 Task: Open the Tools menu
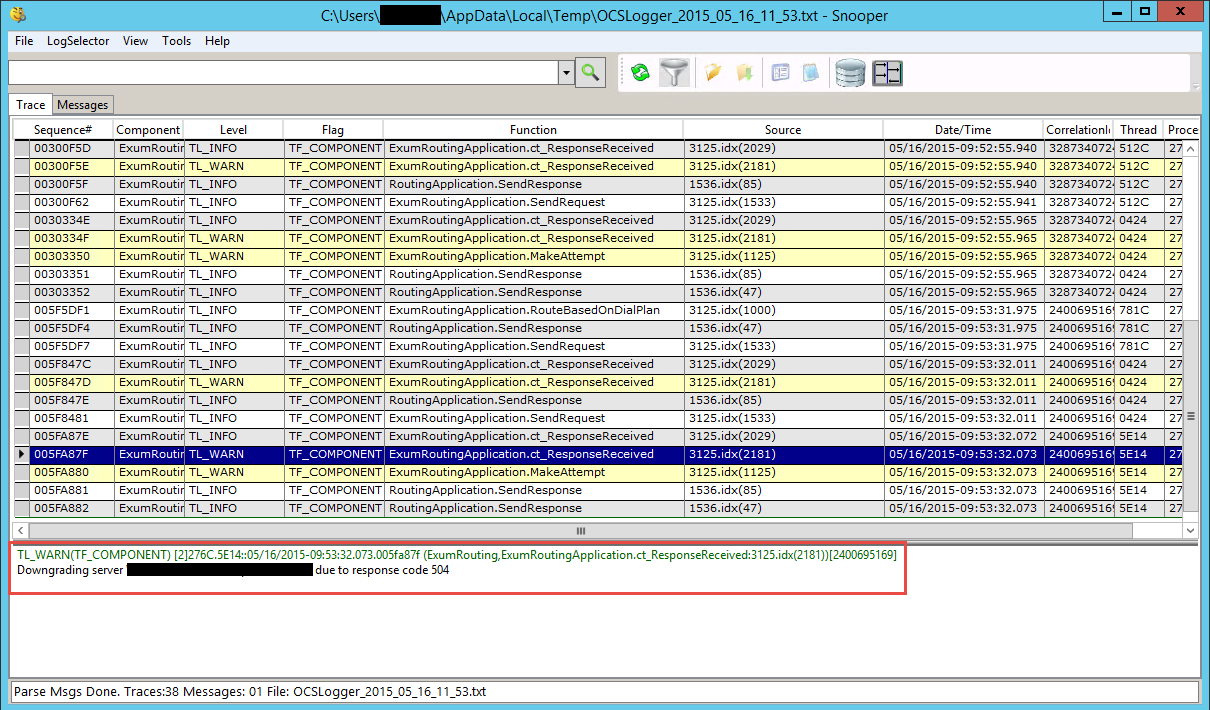pyautogui.click(x=176, y=41)
